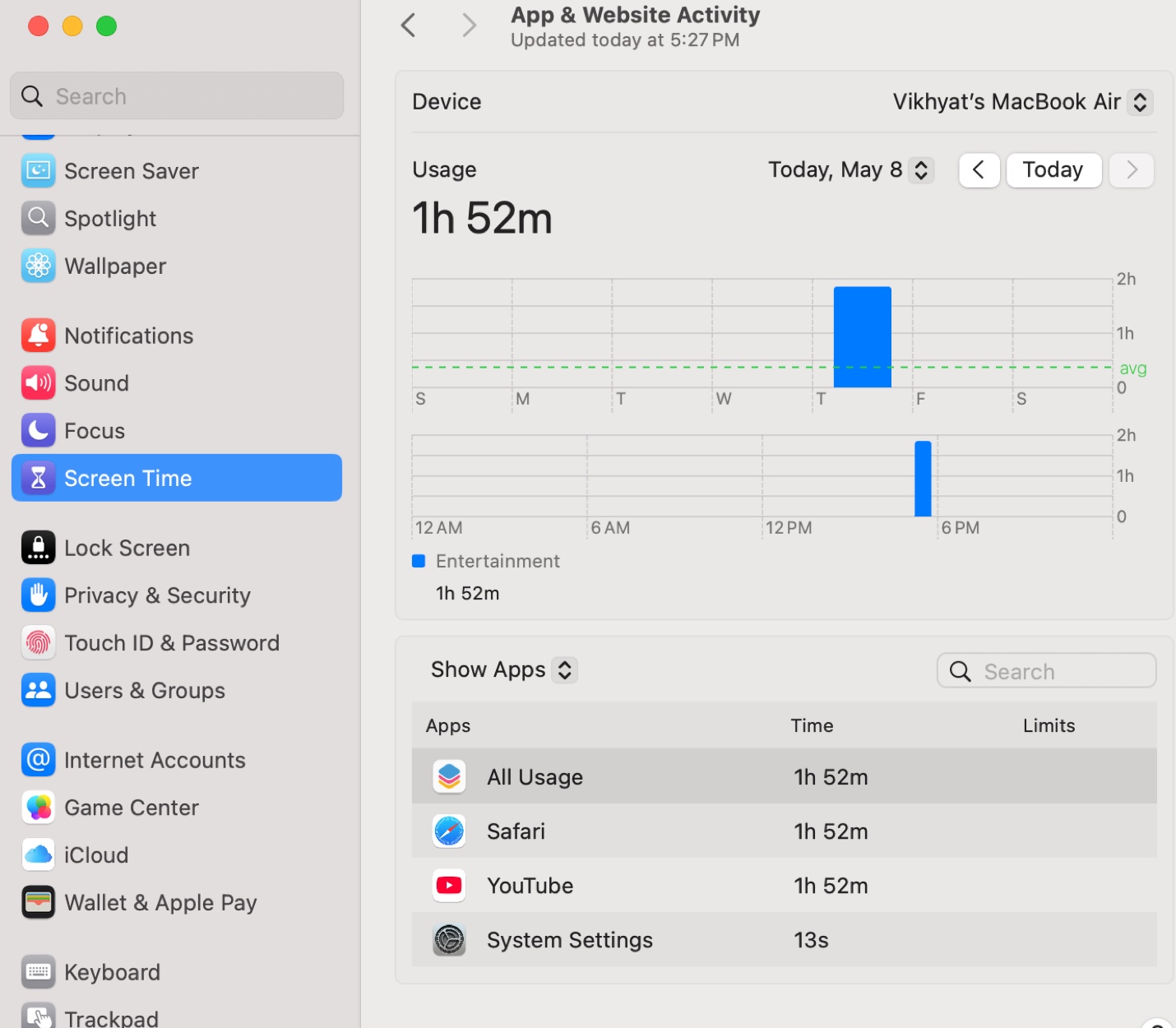This screenshot has height=1028, width=1176.
Task: Select the YouTube app icon
Action: (448, 885)
